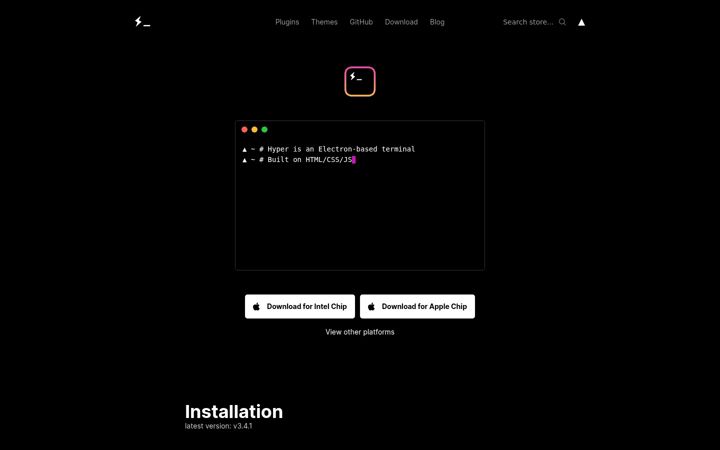This screenshot has width=720, height=450.
Task: Click the green maximize dot in terminal demo
Action: point(264,129)
